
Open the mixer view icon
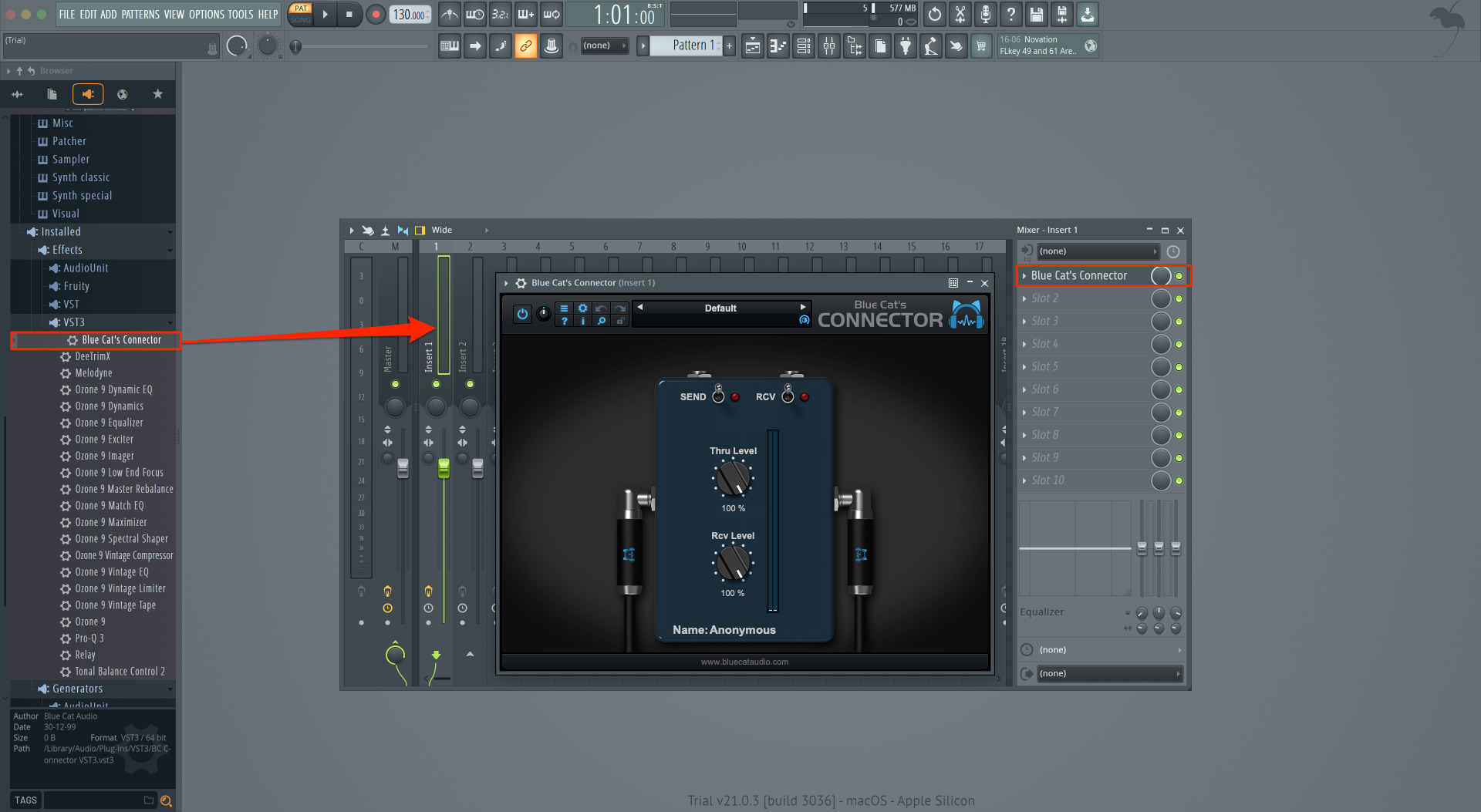[829, 46]
